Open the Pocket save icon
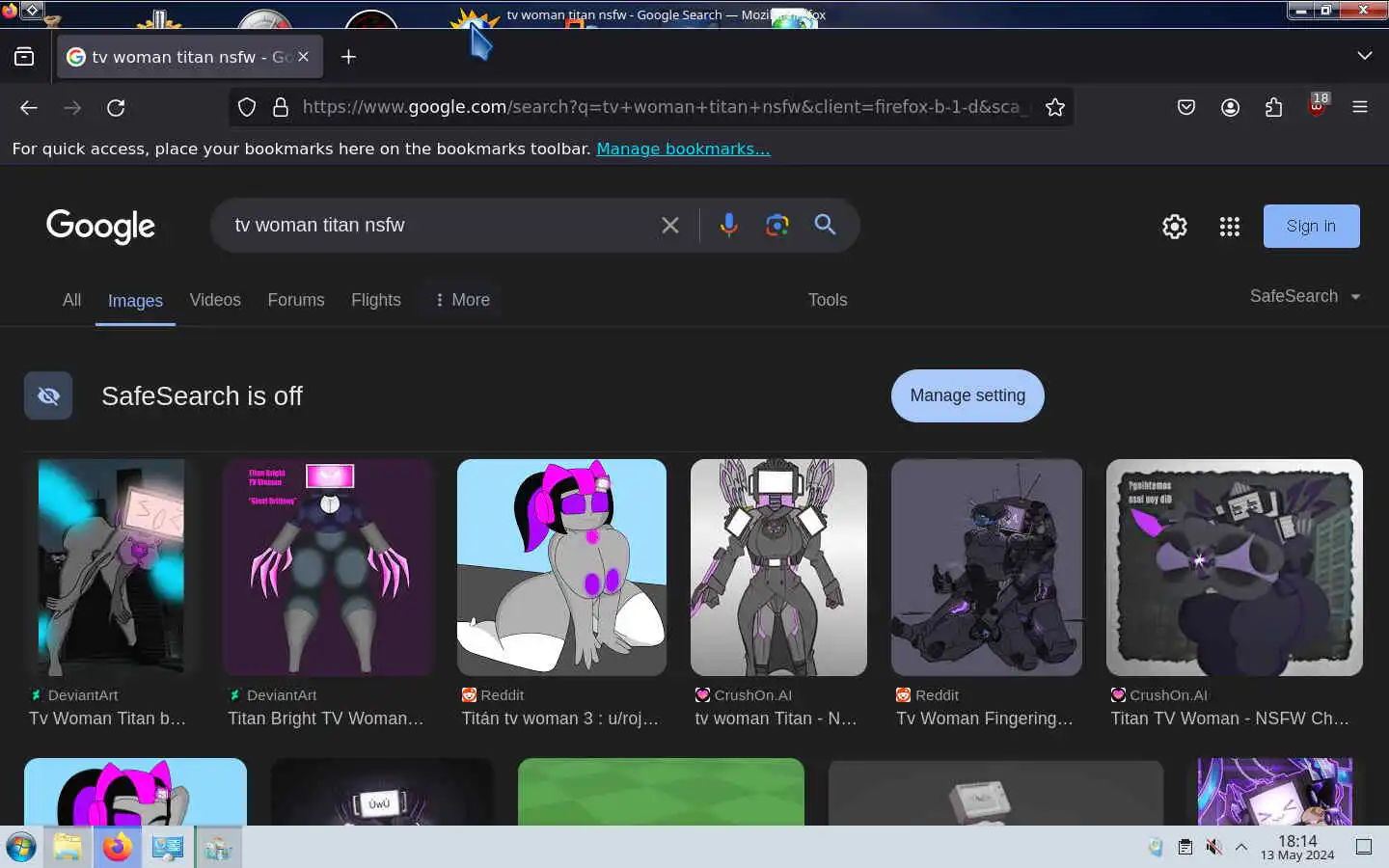1389x868 pixels. [x=1186, y=107]
